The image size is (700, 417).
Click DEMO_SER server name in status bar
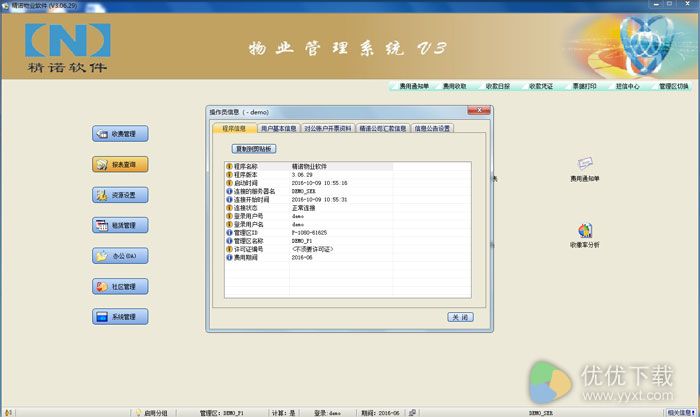(541, 413)
